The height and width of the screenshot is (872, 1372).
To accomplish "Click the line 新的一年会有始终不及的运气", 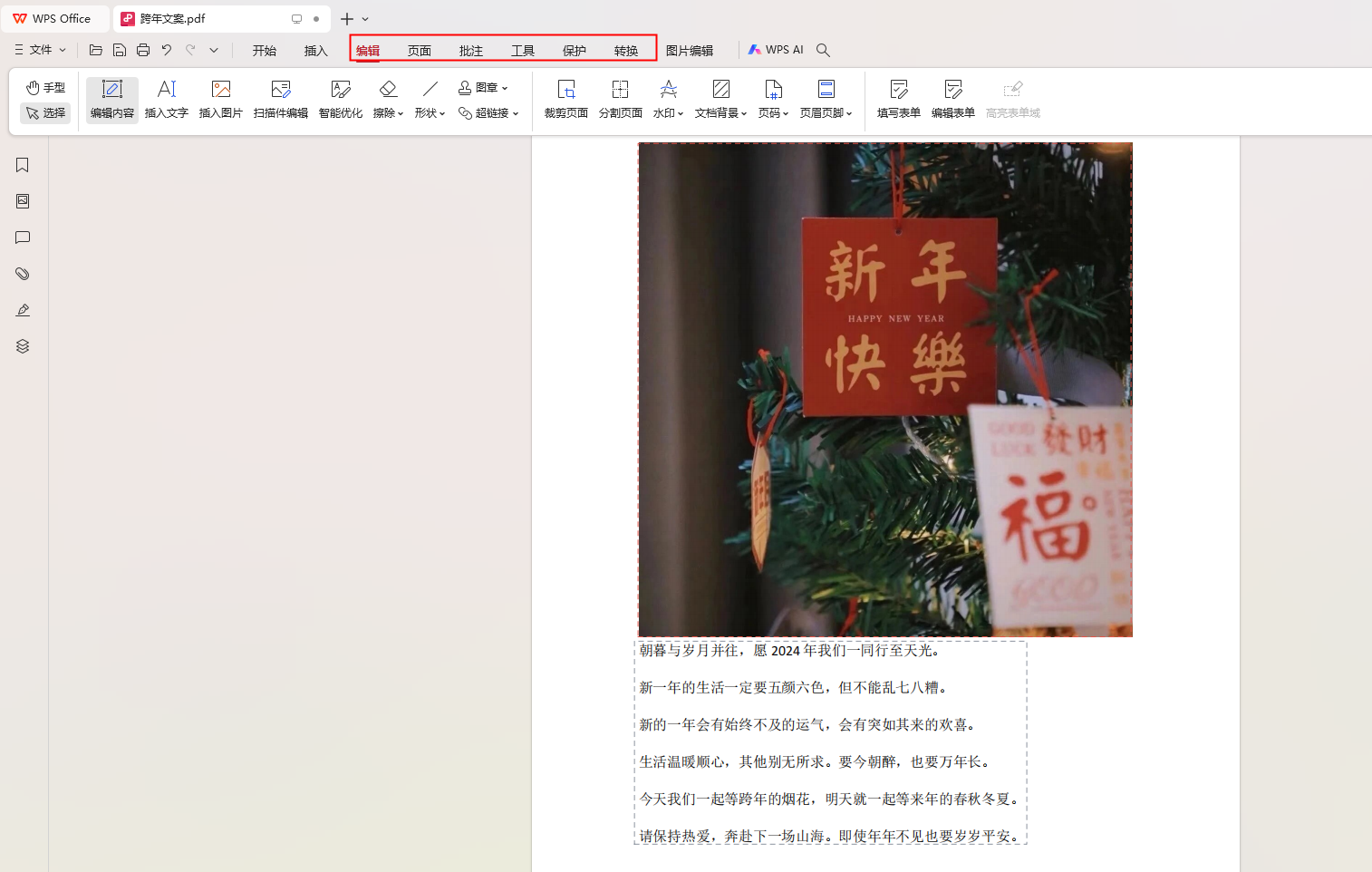I will 809,725.
